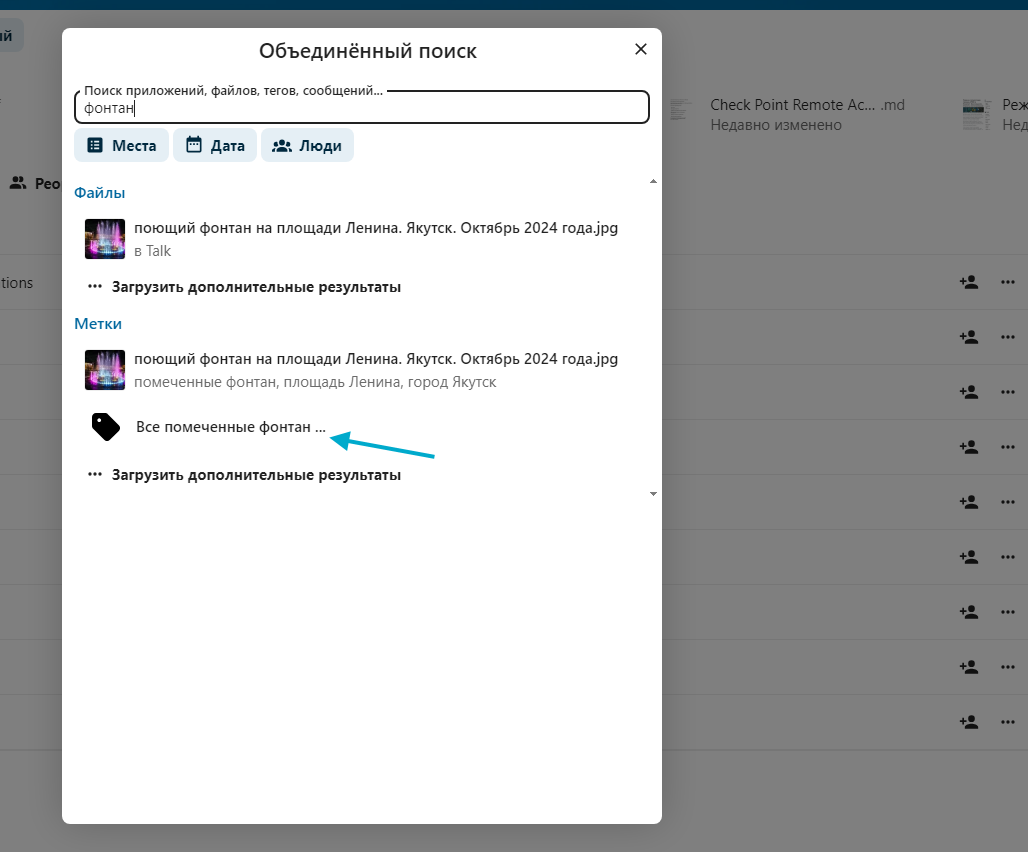Click the share icon in the topmost file row

pos(968,283)
